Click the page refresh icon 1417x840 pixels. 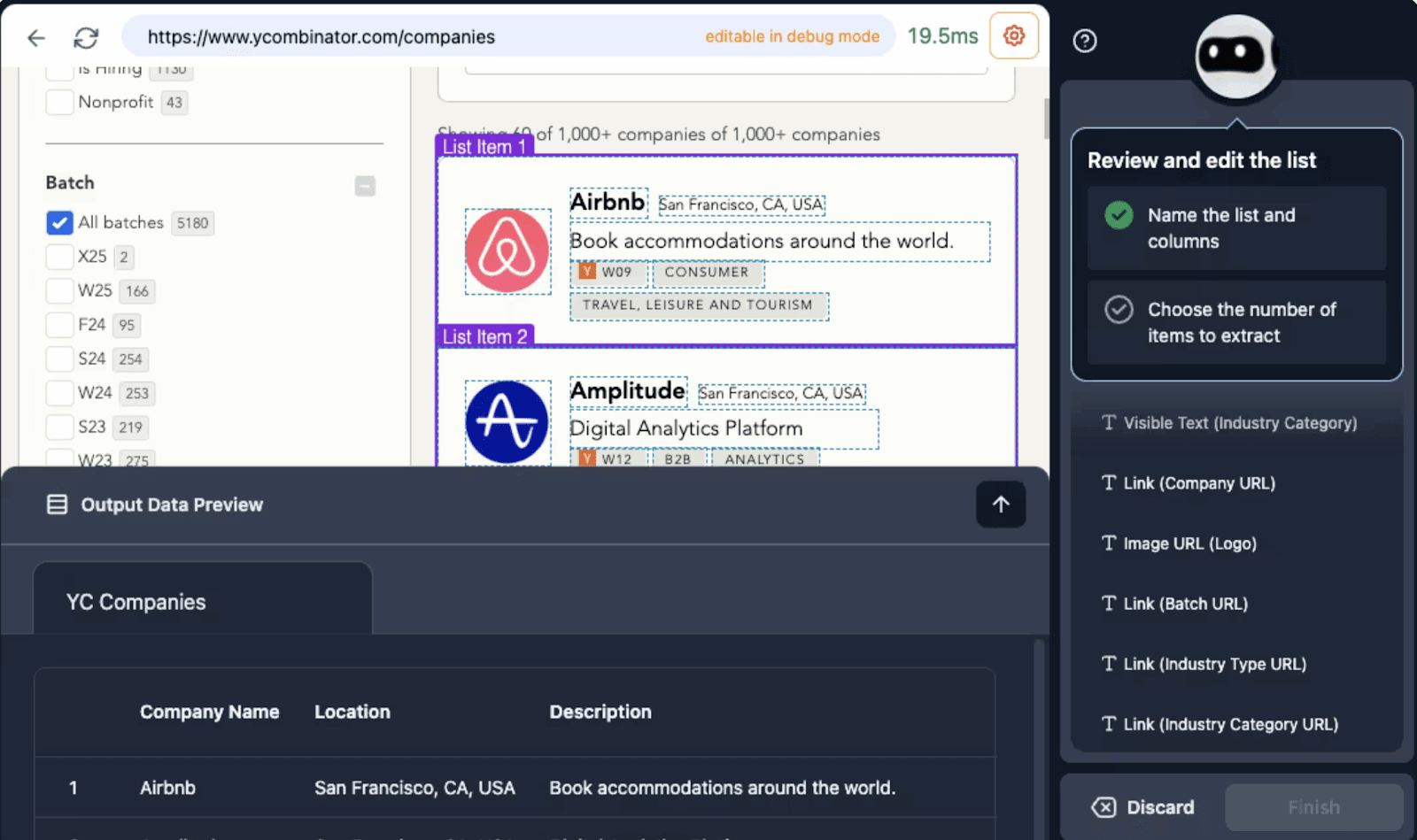click(x=86, y=37)
